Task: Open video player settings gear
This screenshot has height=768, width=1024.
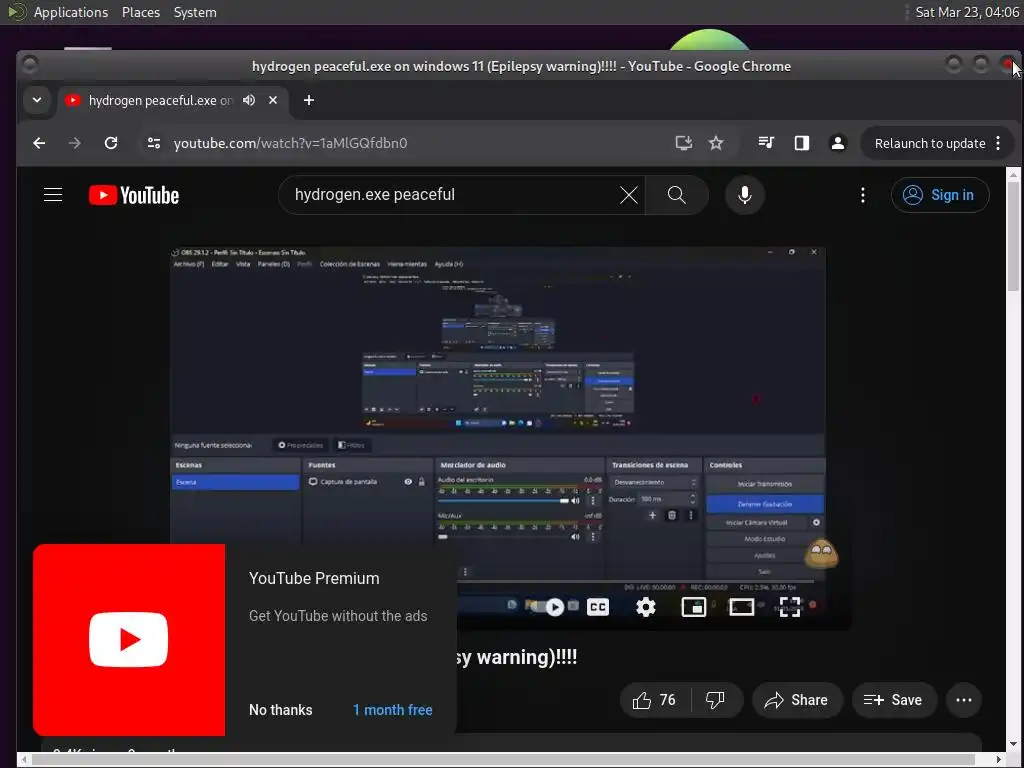Action: pos(645,607)
